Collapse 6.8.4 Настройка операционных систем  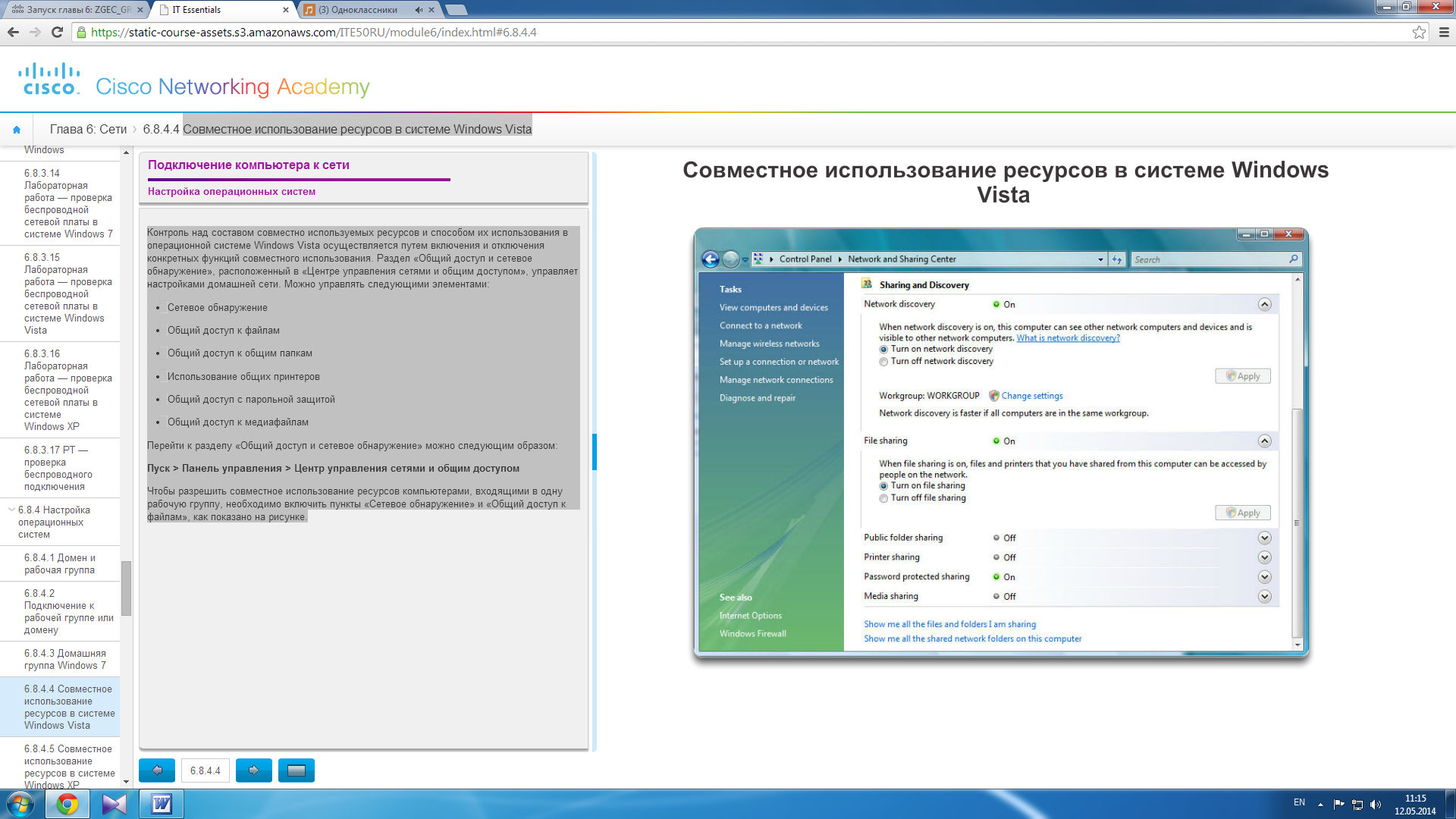[x=11, y=510]
